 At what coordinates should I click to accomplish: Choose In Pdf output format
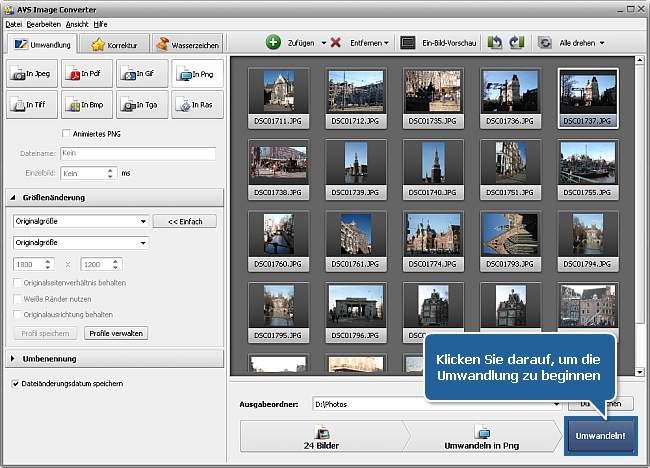point(87,75)
